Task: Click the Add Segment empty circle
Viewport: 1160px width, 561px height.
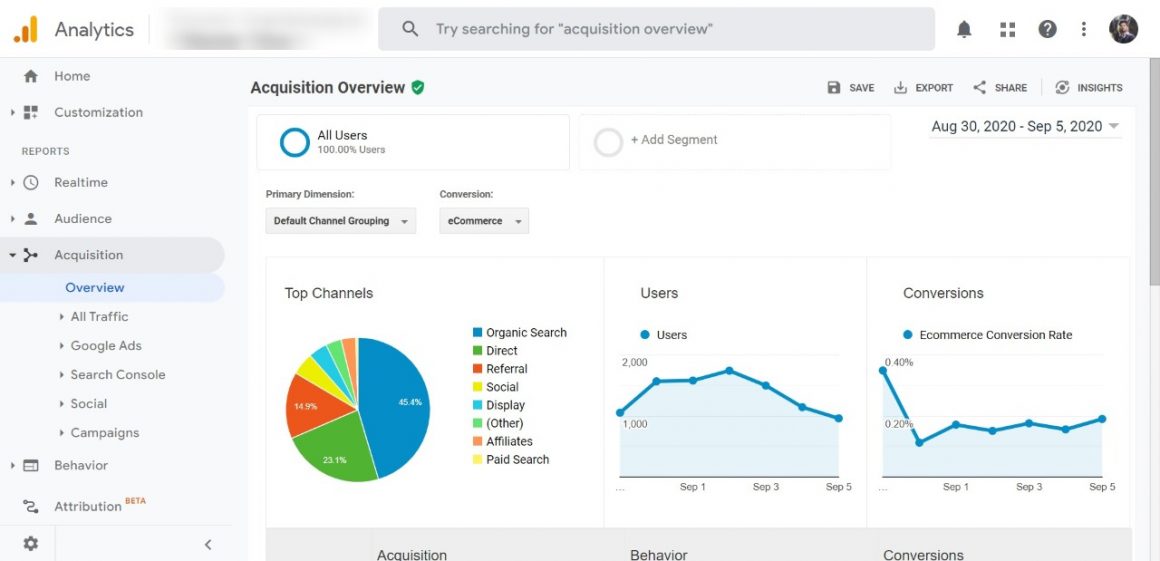Action: 609,142
